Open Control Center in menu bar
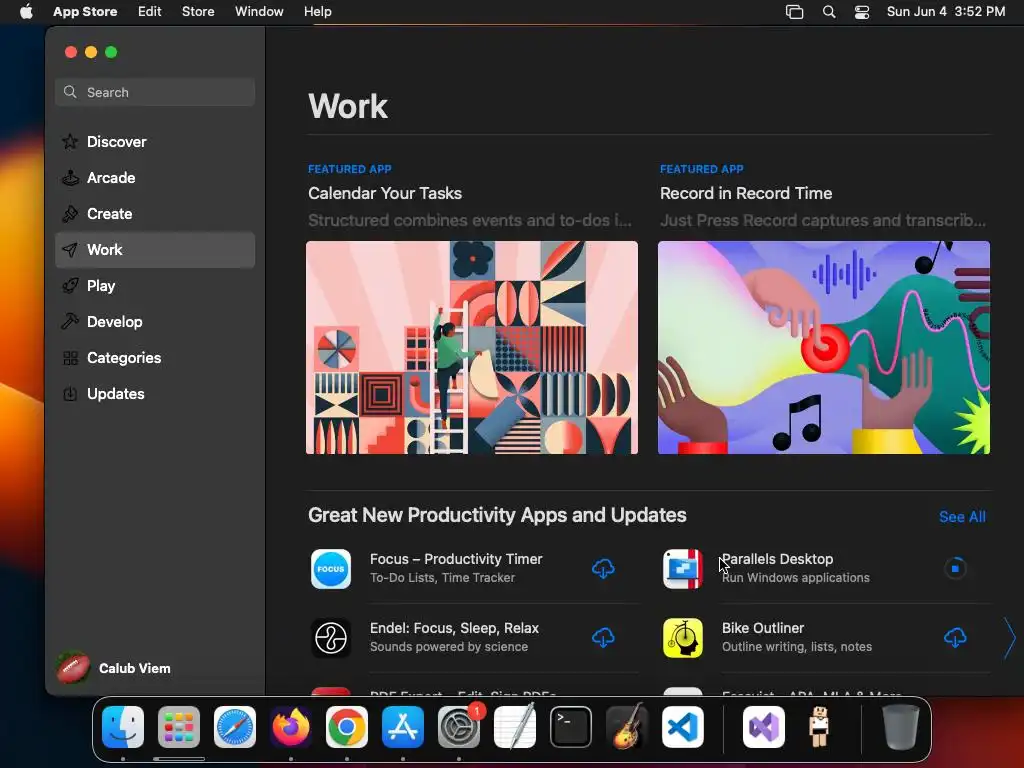The width and height of the screenshot is (1024, 768). (862, 12)
